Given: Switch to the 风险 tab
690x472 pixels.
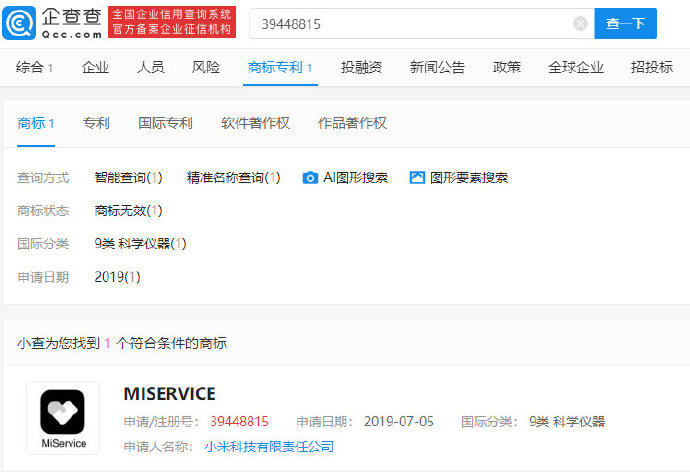Looking at the screenshot, I should click(206, 67).
